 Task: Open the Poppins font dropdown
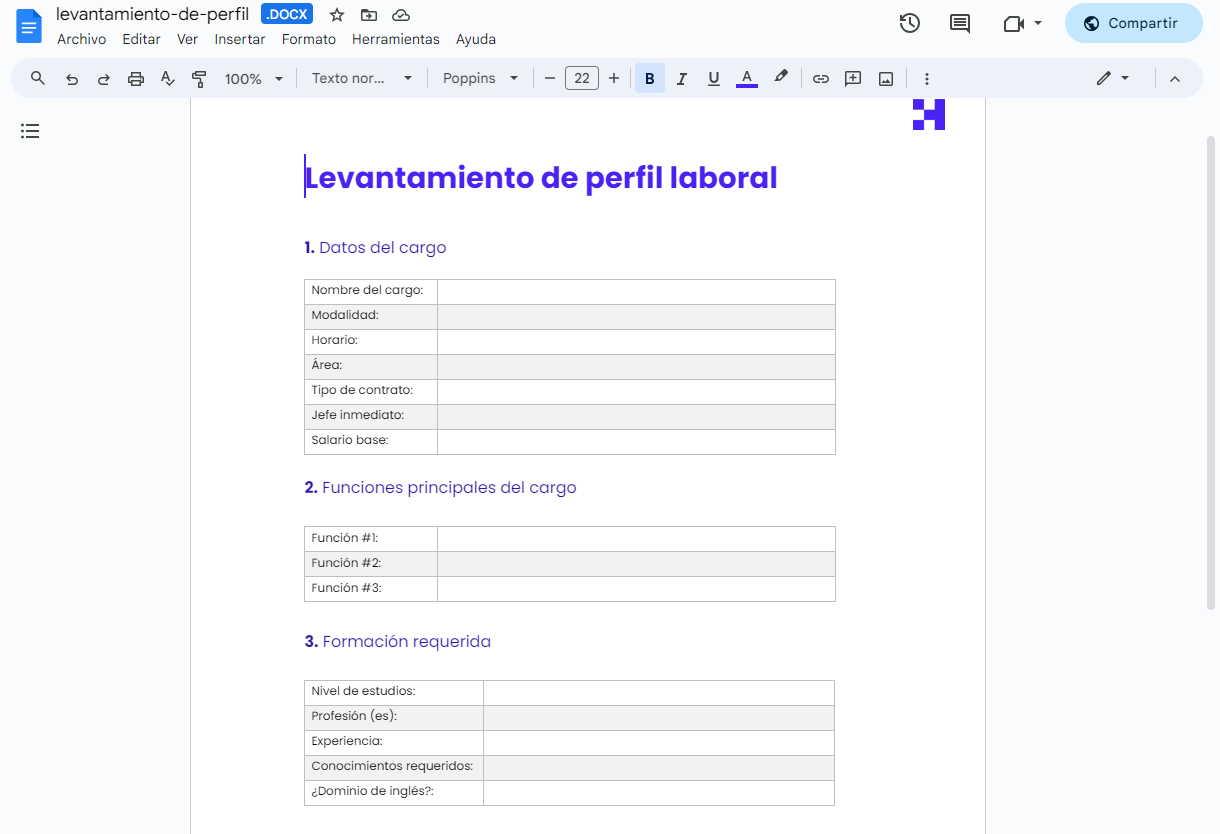[x=480, y=77]
